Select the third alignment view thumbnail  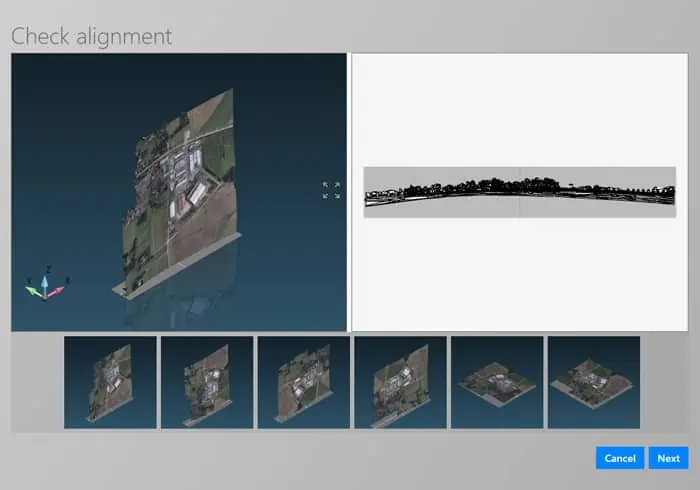[304, 382]
